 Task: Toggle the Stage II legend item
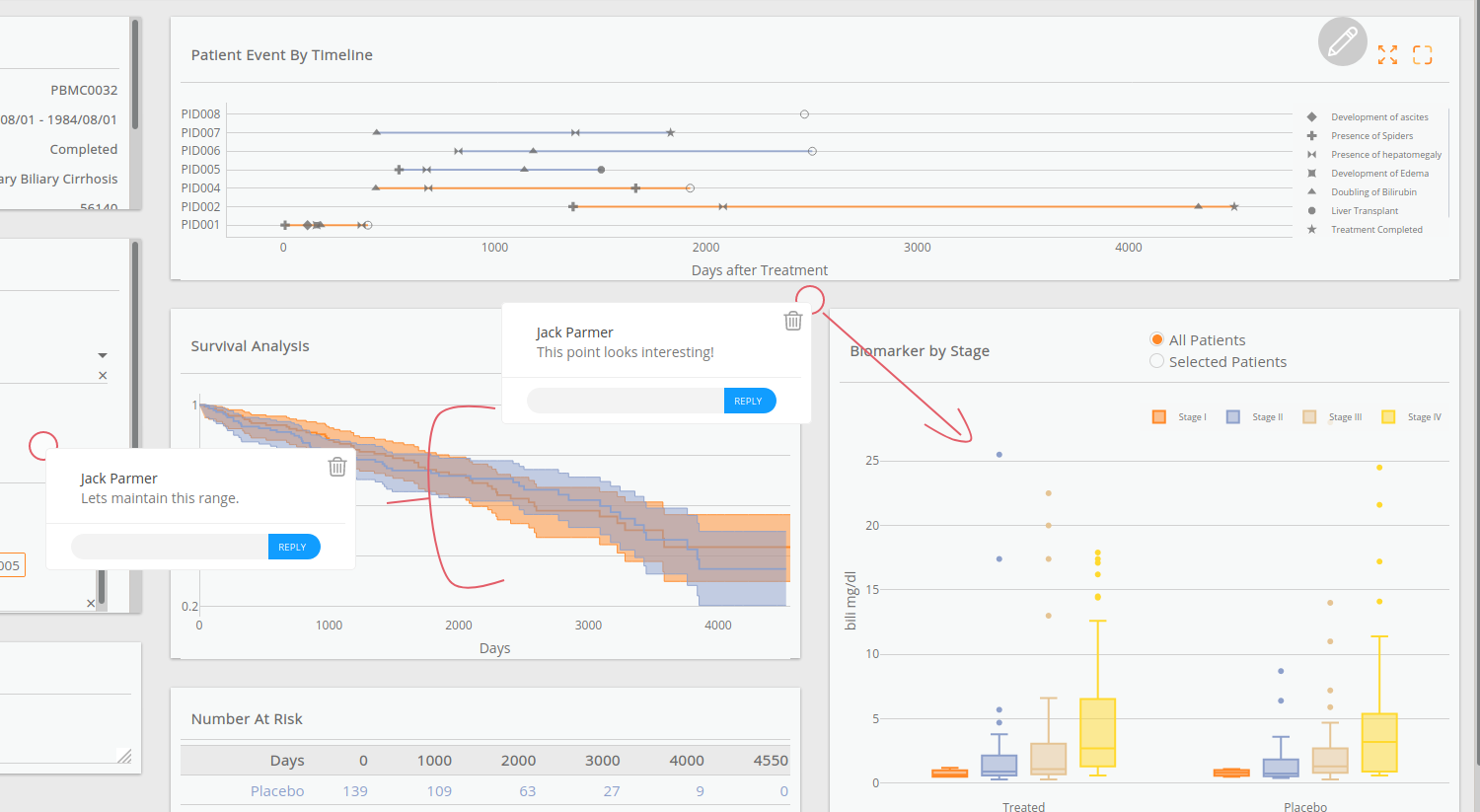point(1234,416)
